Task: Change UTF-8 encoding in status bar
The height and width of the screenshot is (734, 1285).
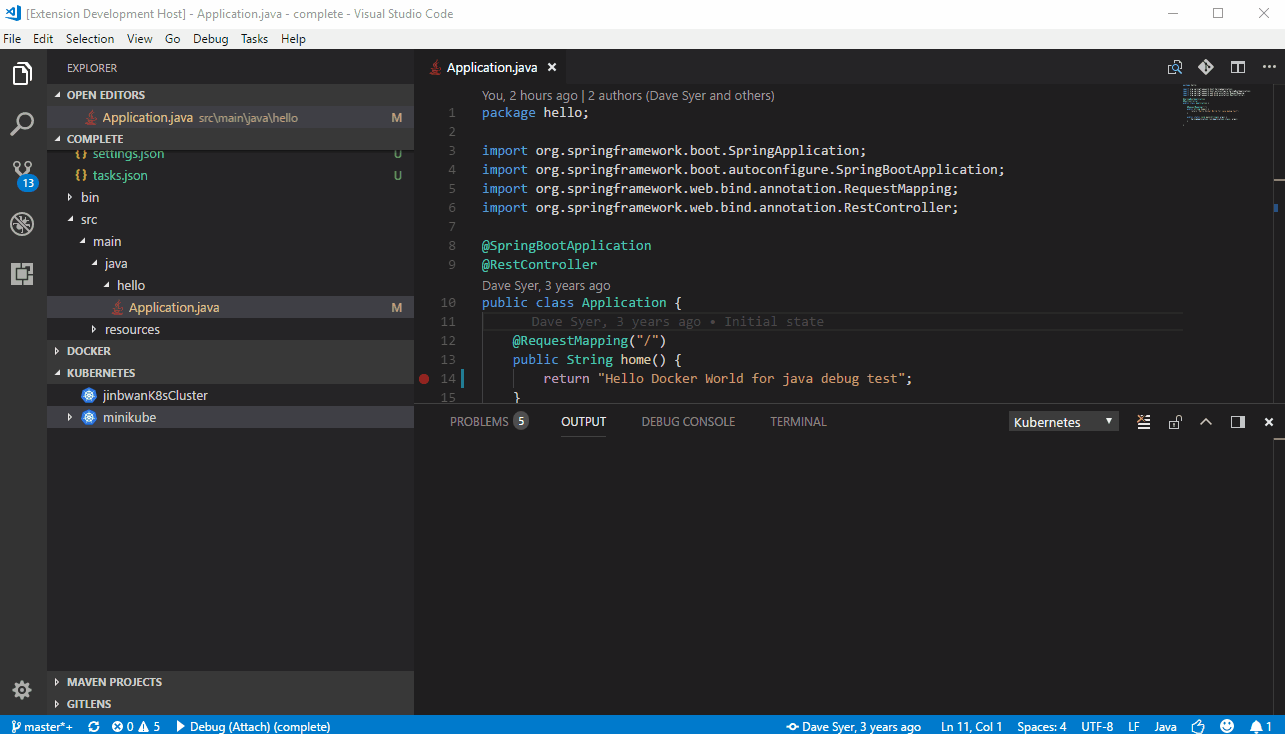Action: [x=1097, y=726]
